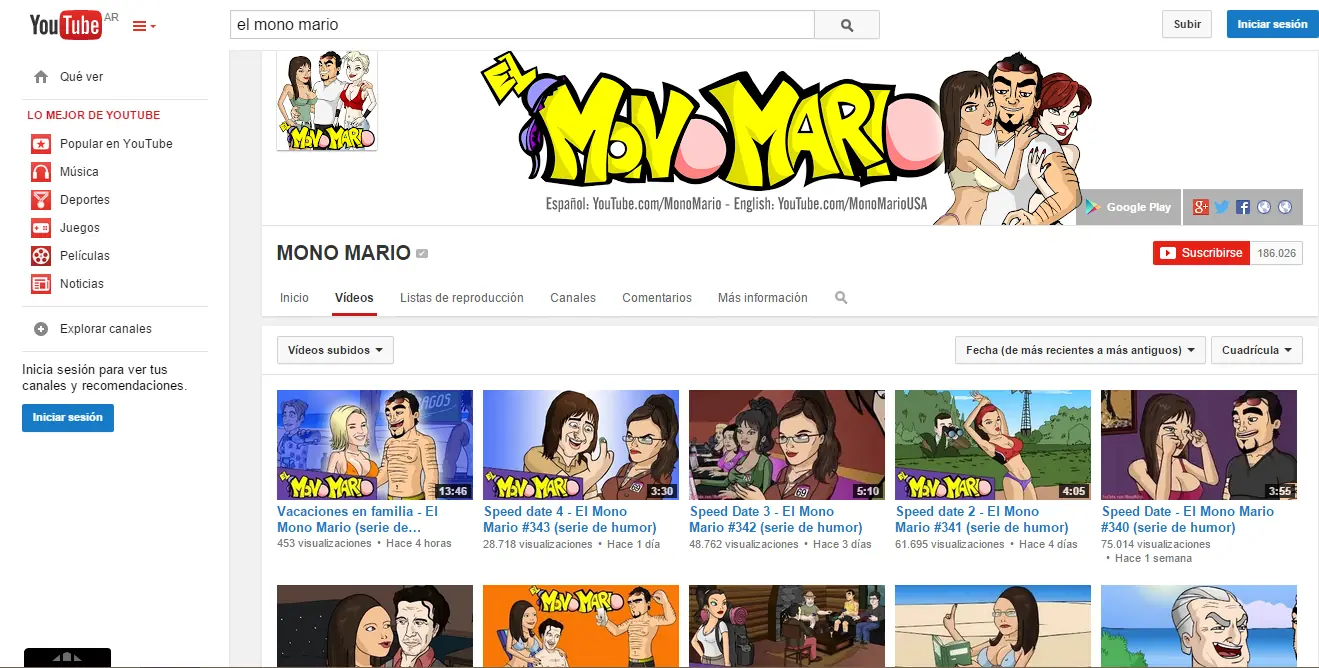Open the globe link next to Facebook icon
The width and height of the screenshot is (1319, 668).
pyautogui.click(x=1264, y=207)
